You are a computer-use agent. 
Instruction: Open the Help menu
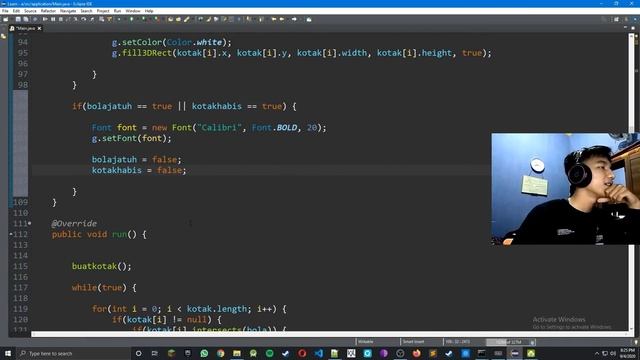pos(149,11)
